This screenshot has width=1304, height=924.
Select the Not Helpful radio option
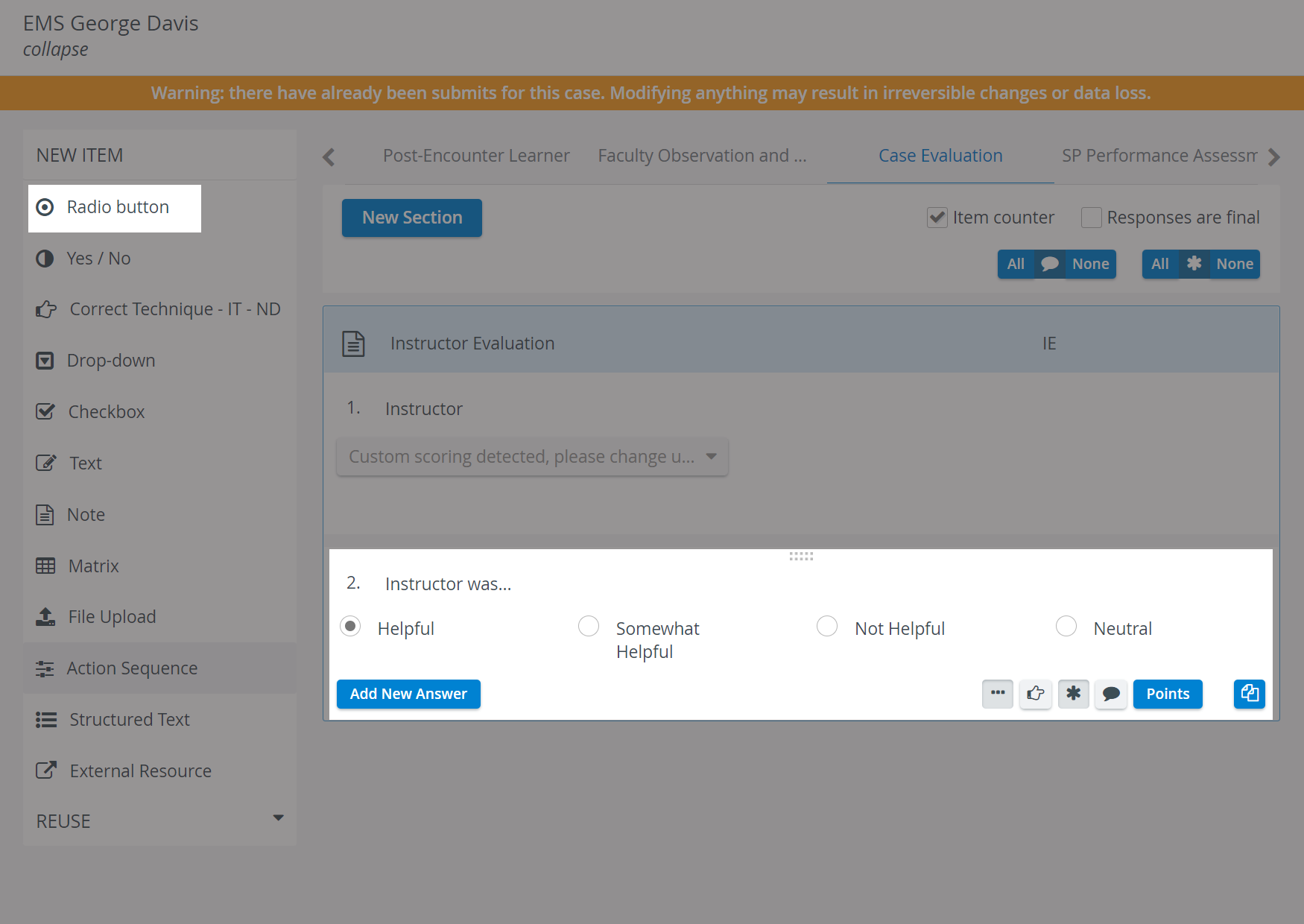pyautogui.click(x=827, y=626)
